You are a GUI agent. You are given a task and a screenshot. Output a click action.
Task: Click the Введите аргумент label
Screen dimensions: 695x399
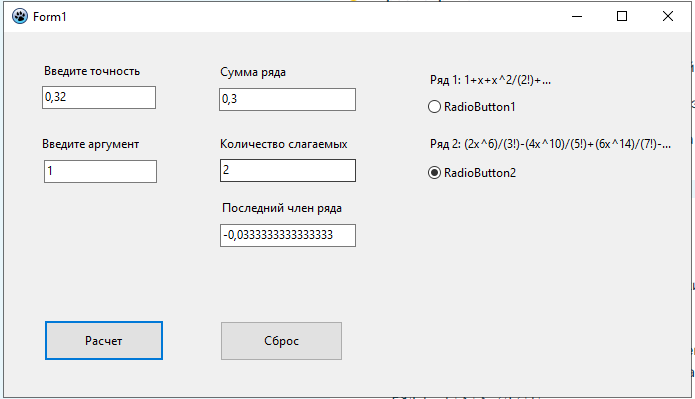coord(90,144)
